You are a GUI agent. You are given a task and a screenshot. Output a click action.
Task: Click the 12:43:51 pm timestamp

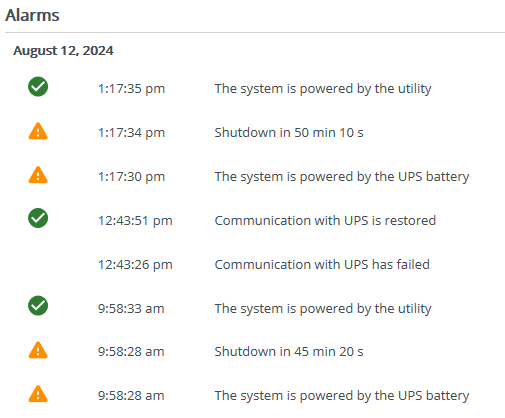pyautogui.click(x=135, y=221)
